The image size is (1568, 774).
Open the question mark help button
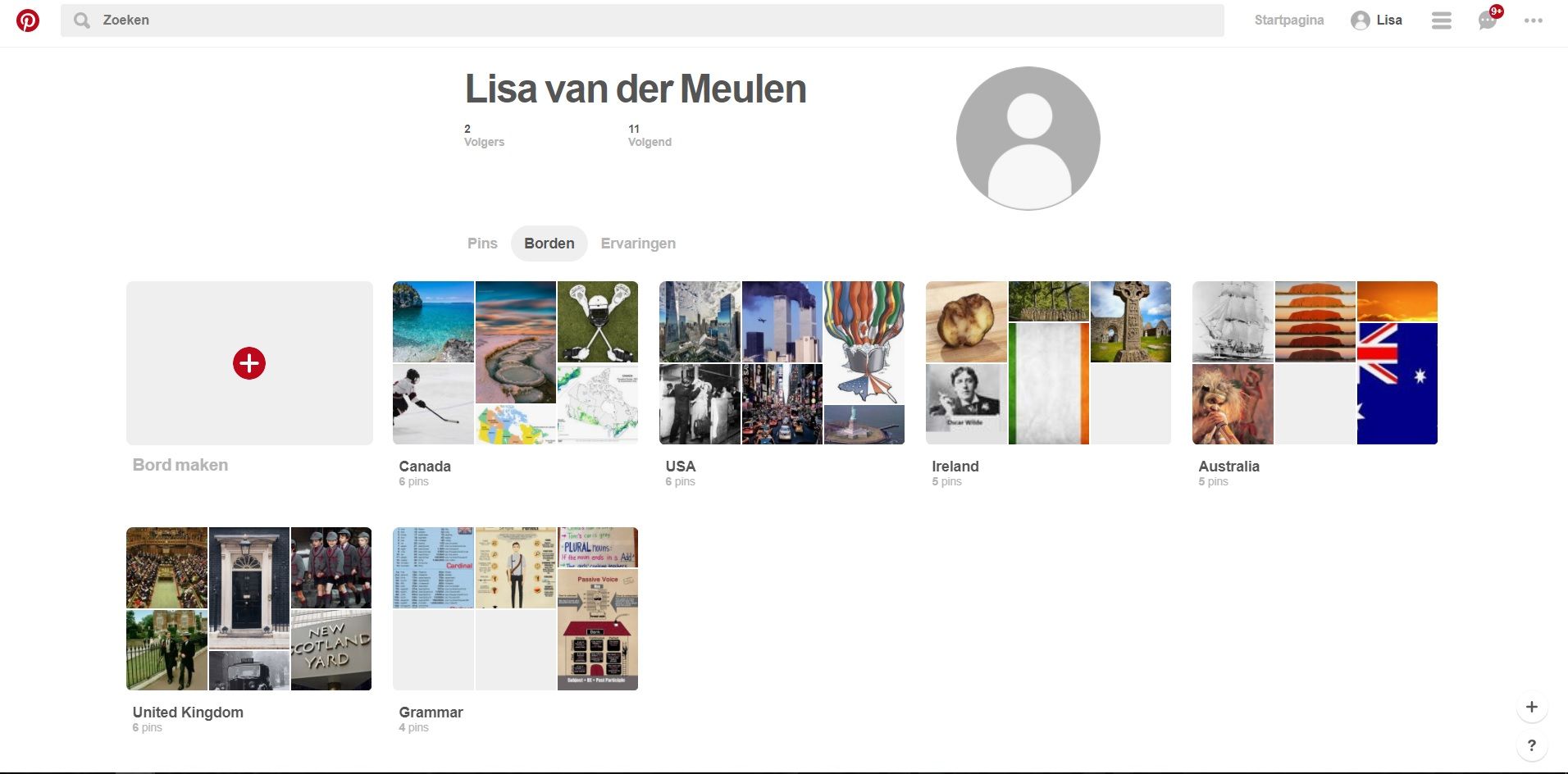(x=1531, y=745)
